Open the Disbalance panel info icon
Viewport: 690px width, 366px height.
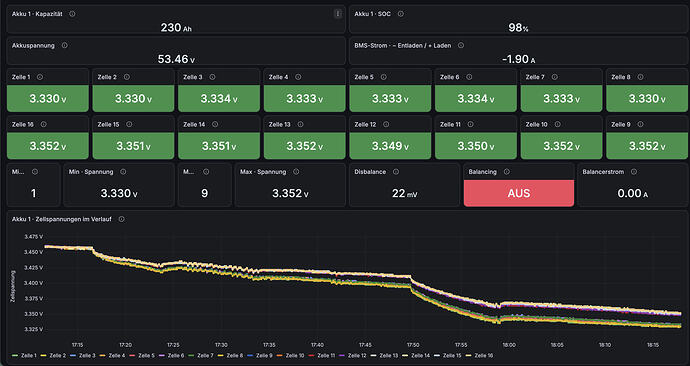(x=396, y=172)
